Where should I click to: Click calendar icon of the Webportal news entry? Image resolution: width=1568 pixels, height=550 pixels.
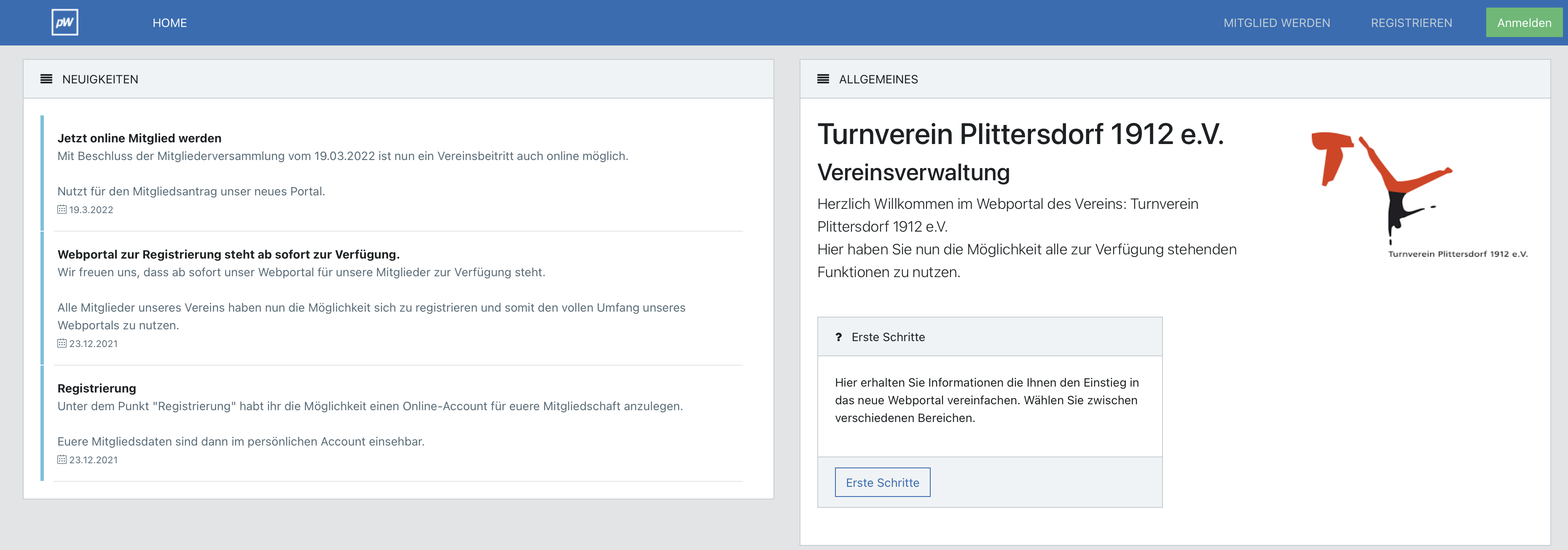62,343
